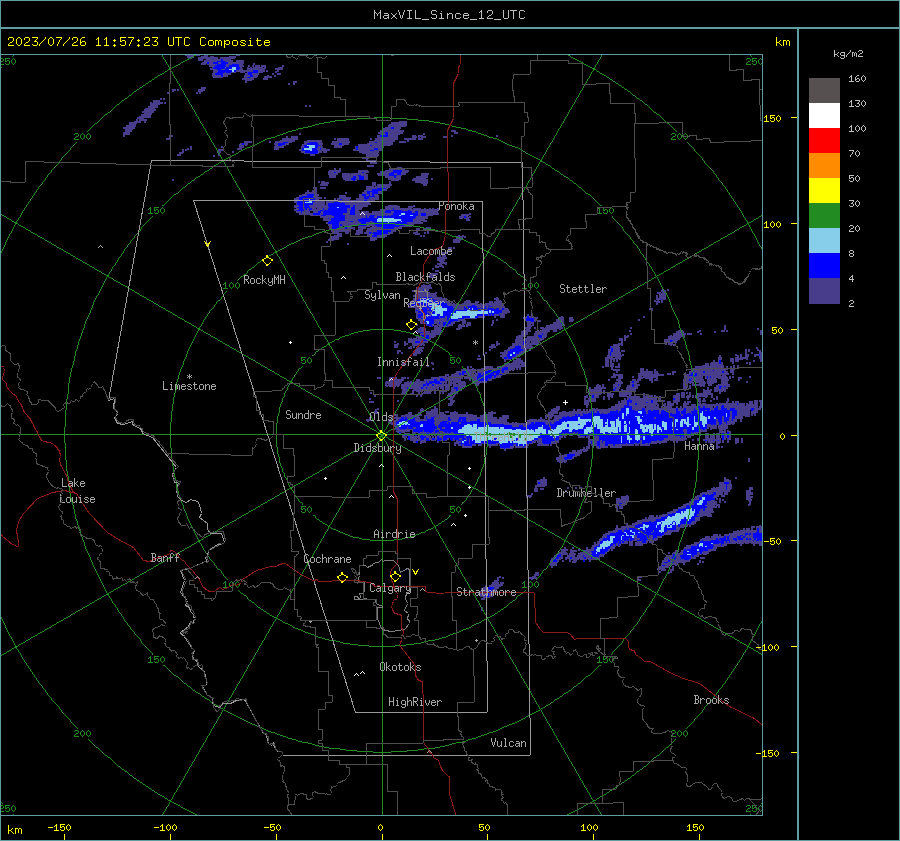Click the 2023/07/26 11:57:23 UTC Composite timestamp
The image size is (900, 841).
point(138,42)
